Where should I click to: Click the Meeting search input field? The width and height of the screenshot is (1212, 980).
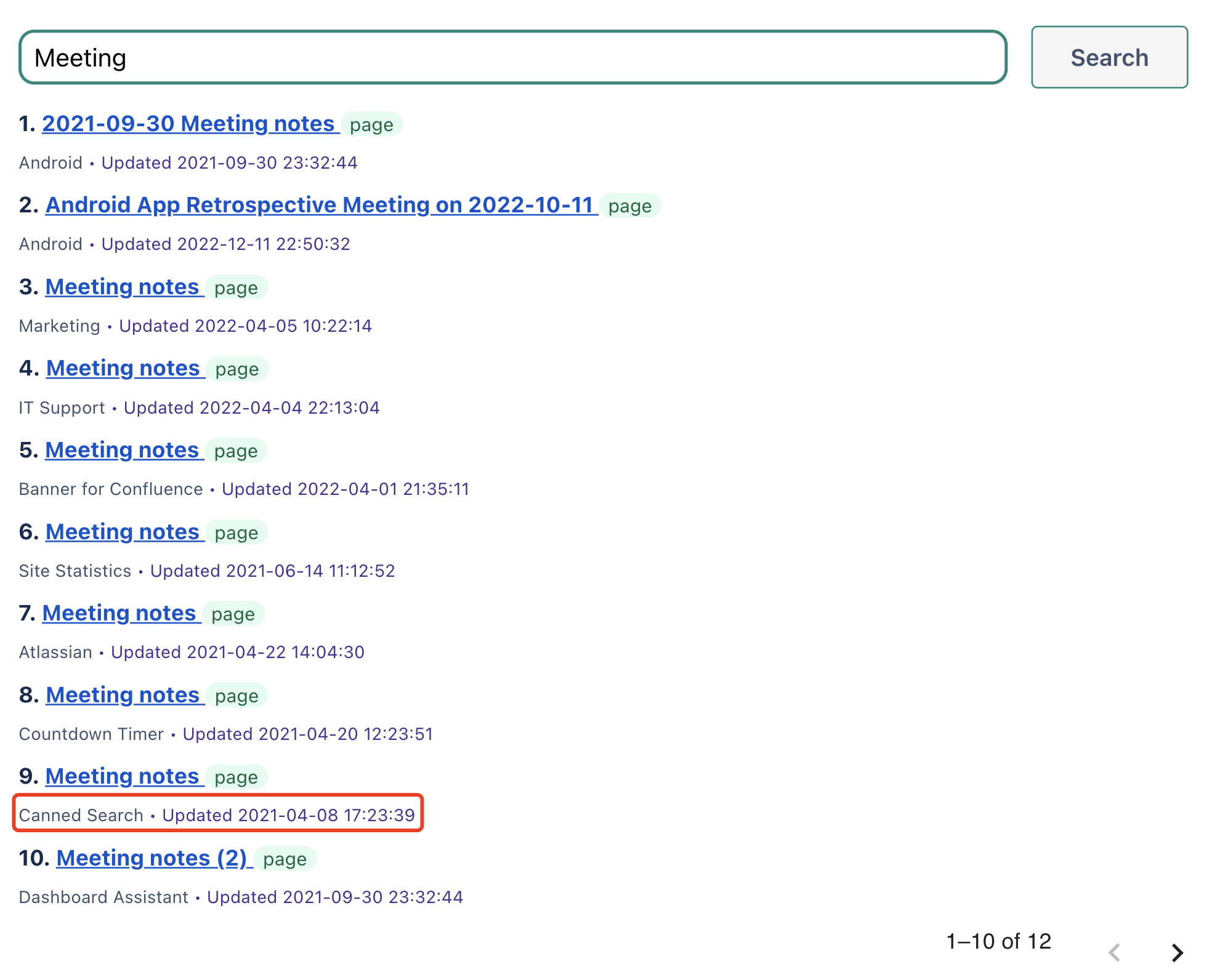(x=512, y=57)
